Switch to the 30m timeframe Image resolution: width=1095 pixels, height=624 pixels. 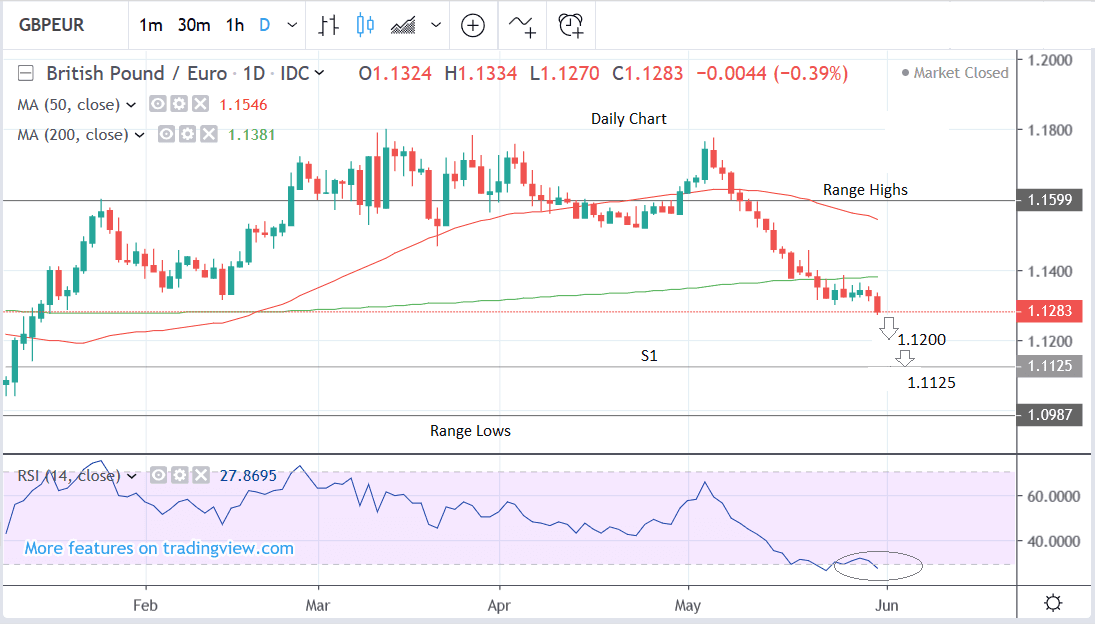point(193,25)
